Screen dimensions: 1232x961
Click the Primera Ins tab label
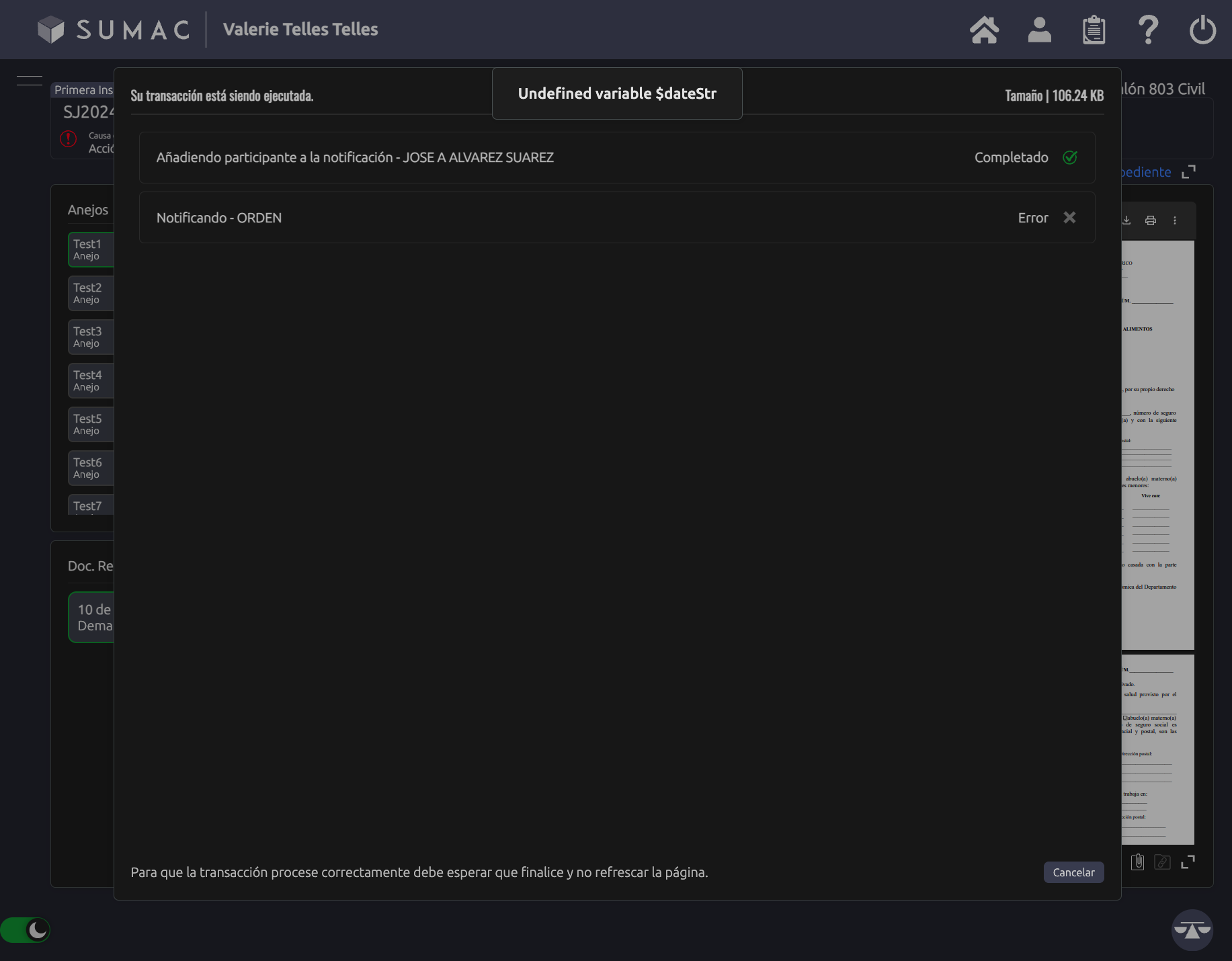[83, 90]
